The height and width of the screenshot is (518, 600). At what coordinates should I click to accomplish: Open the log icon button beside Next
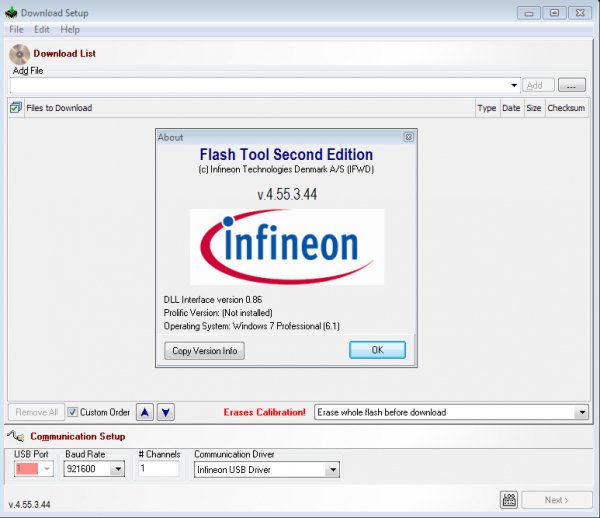(509, 500)
